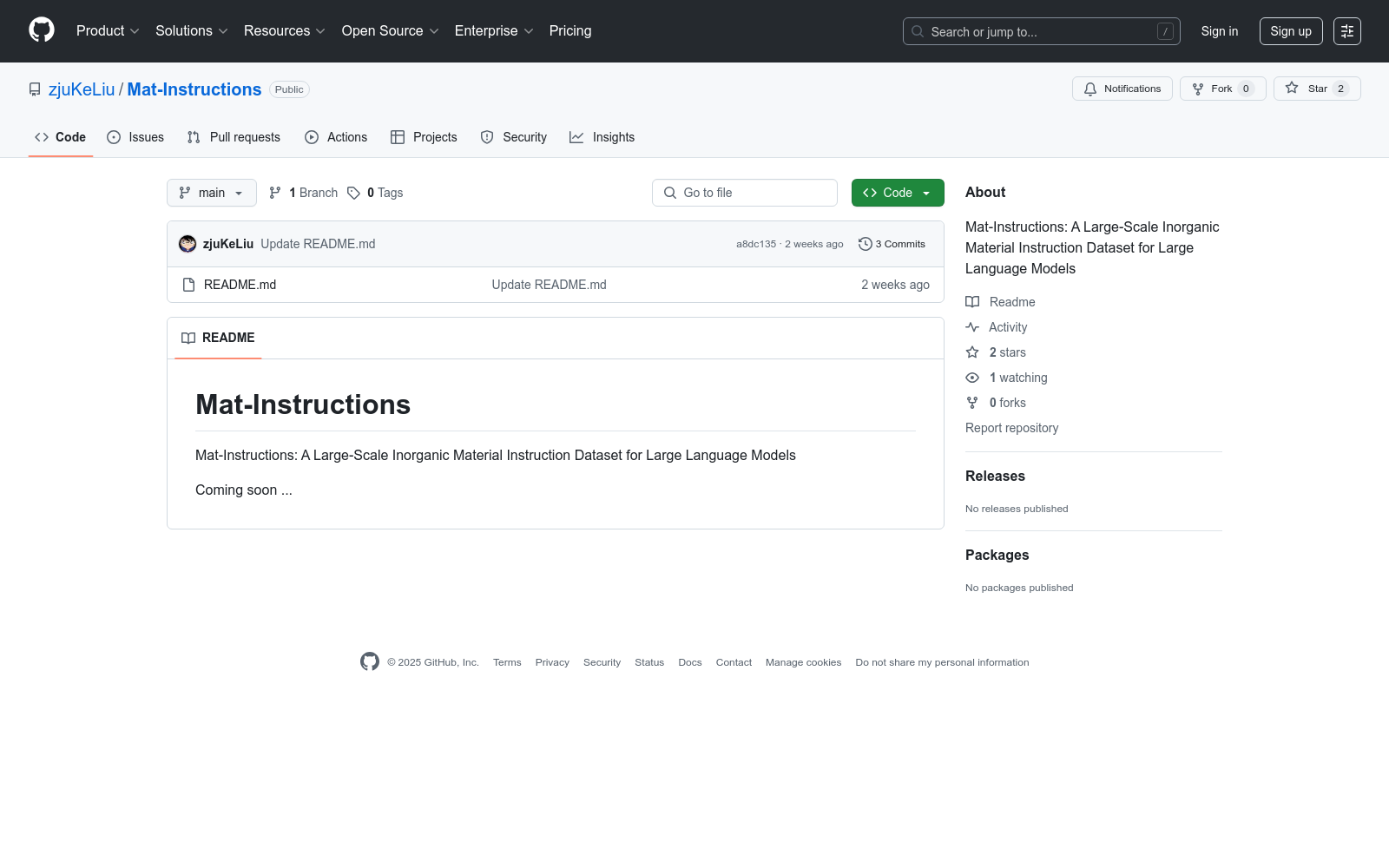Open commit hash a8dc135
Viewport: 1389px width, 868px height.
(756, 244)
